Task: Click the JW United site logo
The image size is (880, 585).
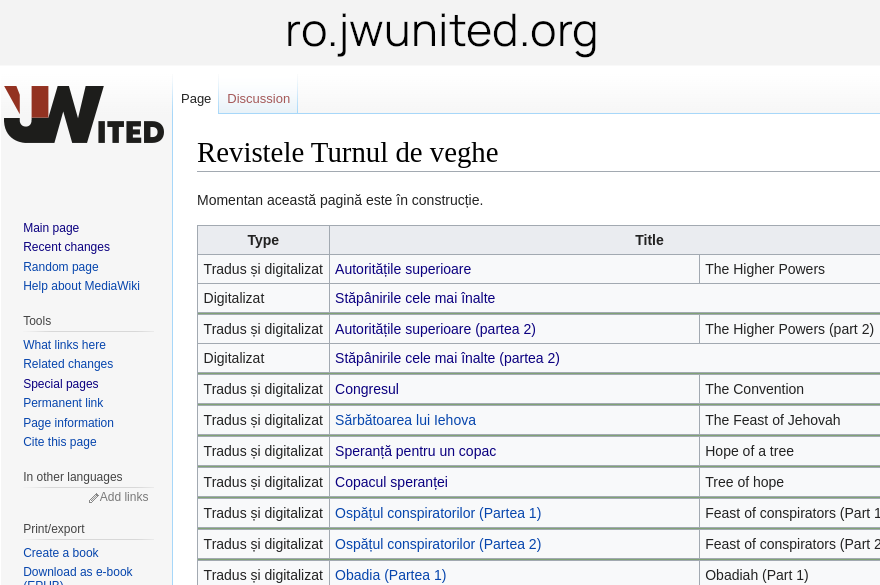Action: [84, 115]
